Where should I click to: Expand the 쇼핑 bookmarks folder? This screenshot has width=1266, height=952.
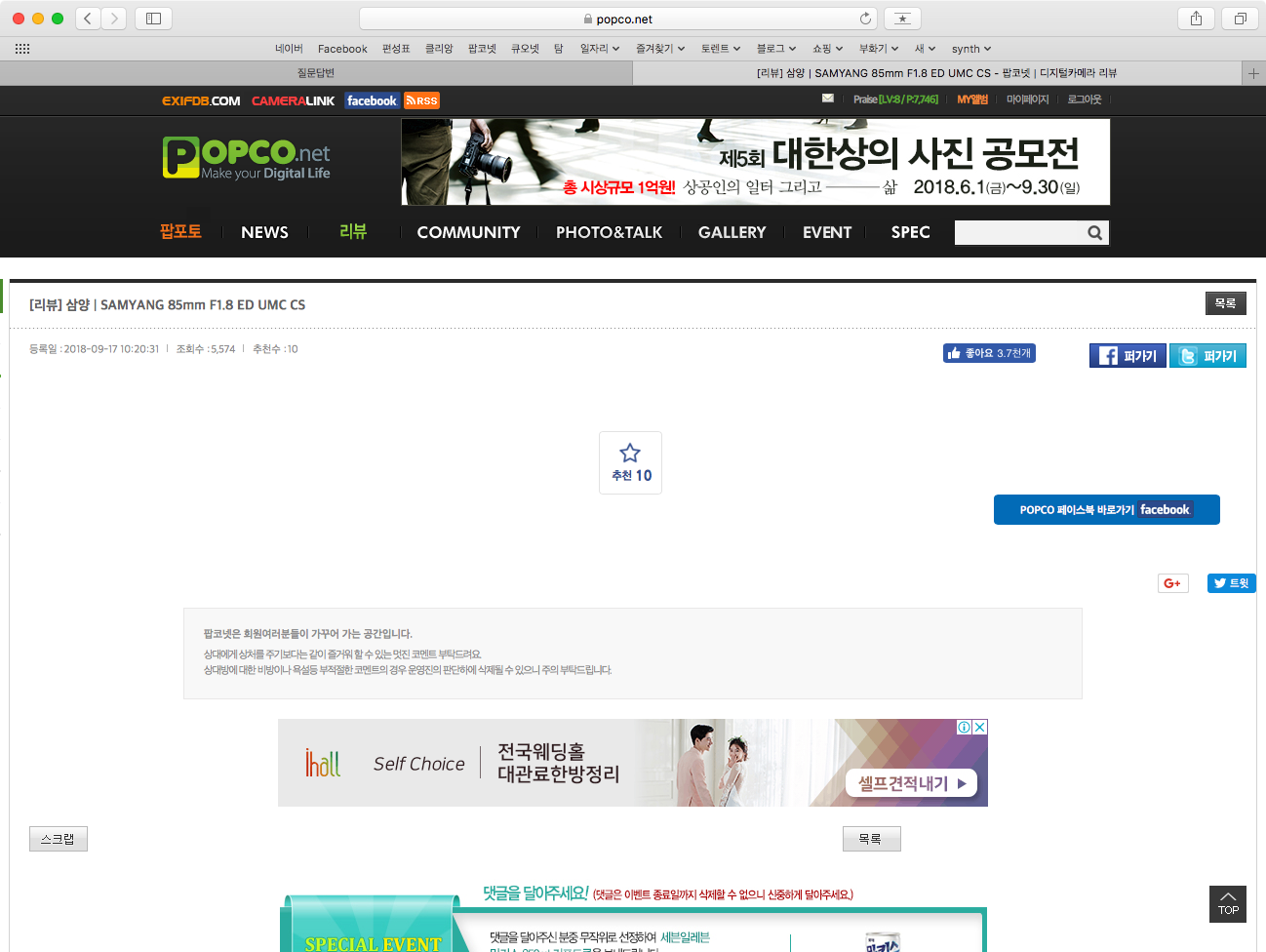tap(828, 49)
